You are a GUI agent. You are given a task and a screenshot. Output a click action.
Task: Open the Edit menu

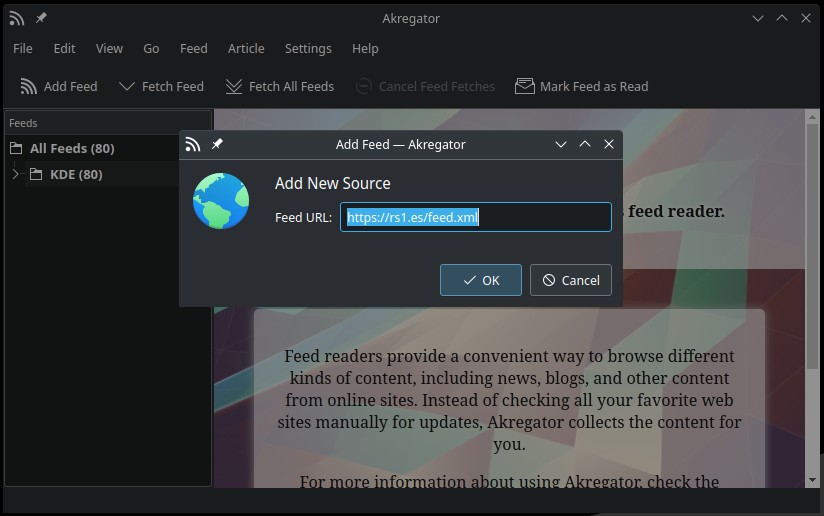click(x=64, y=48)
